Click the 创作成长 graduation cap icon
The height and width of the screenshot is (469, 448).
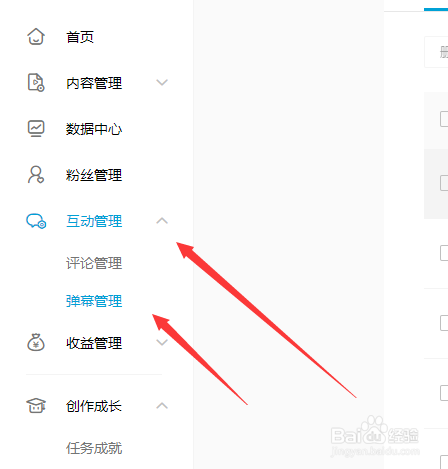pyautogui.click(x=36, y=406)
